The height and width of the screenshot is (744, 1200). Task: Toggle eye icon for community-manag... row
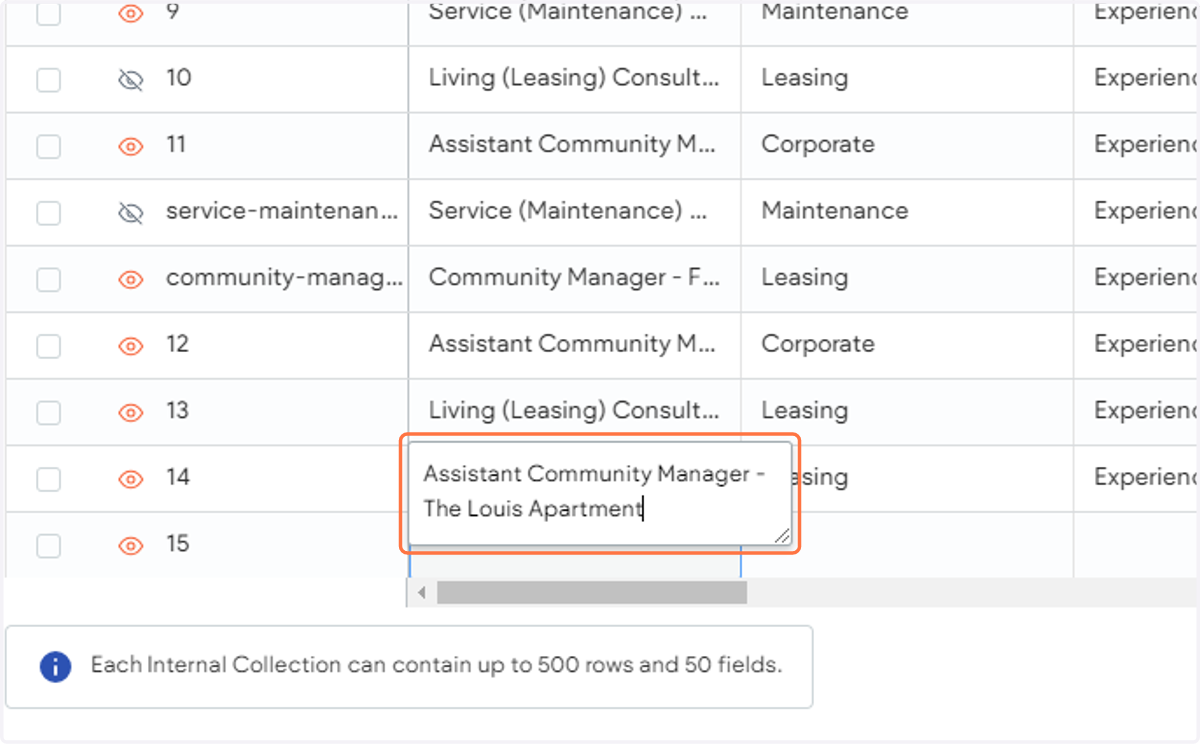click(x=131, y=279)
